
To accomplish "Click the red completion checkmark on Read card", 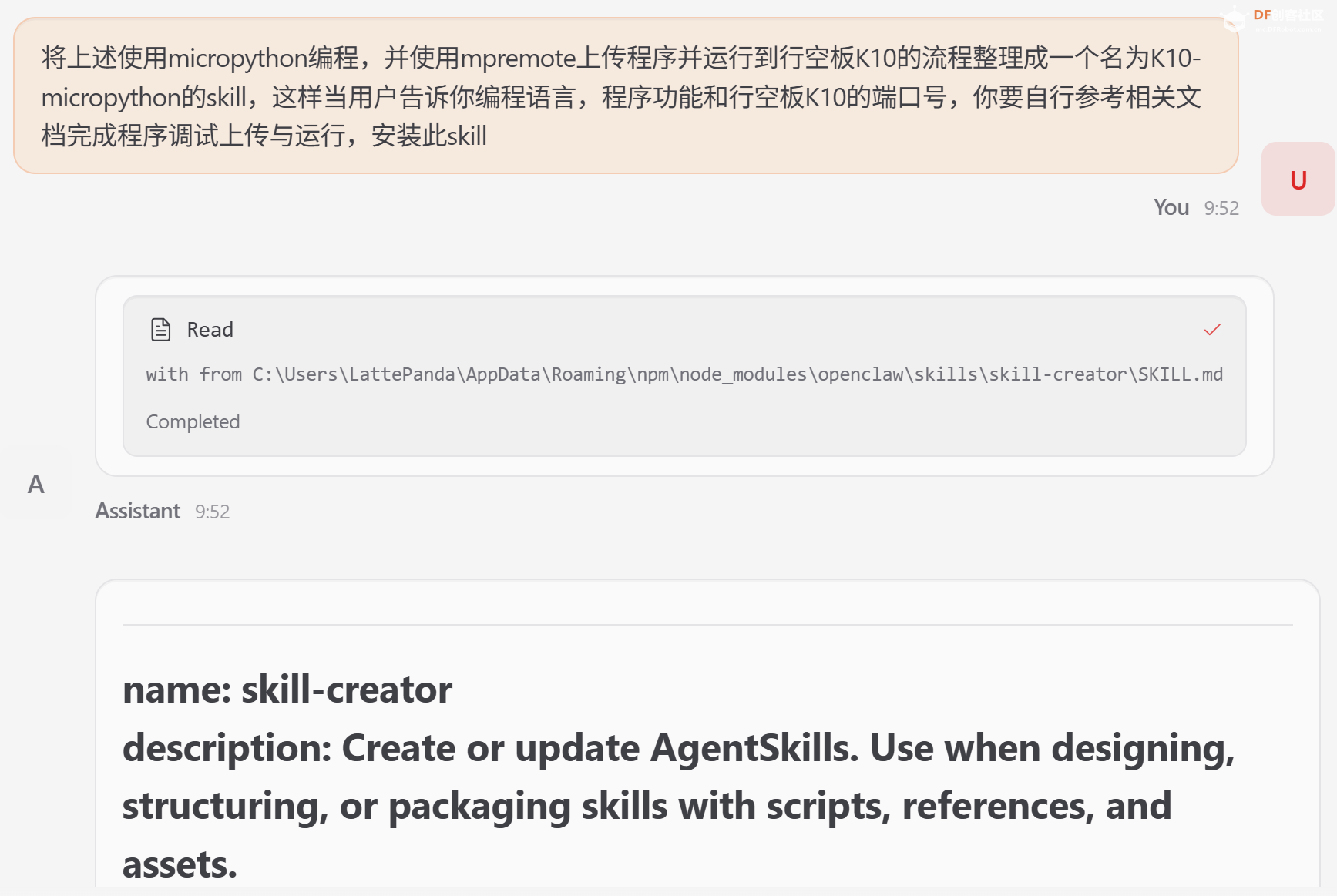I will pos(1211,330).
